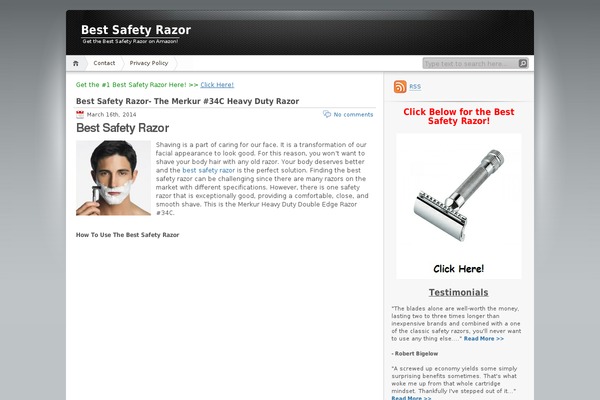Click the shaving man thumbnail image
Image resolution: width=600 pixels, height=400 pixels.
click(113, 178)
